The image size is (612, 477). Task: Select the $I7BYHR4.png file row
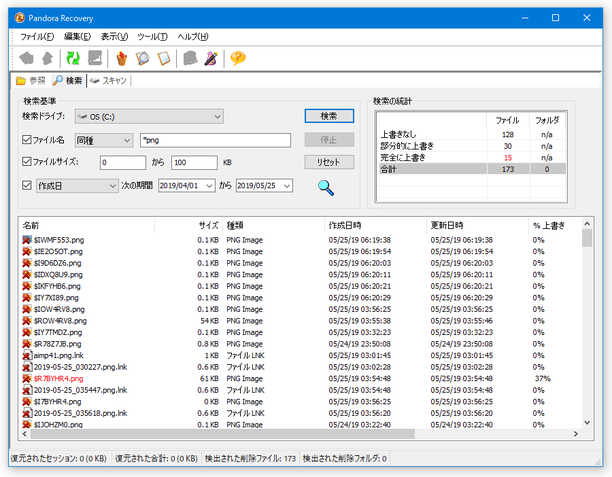300,402
